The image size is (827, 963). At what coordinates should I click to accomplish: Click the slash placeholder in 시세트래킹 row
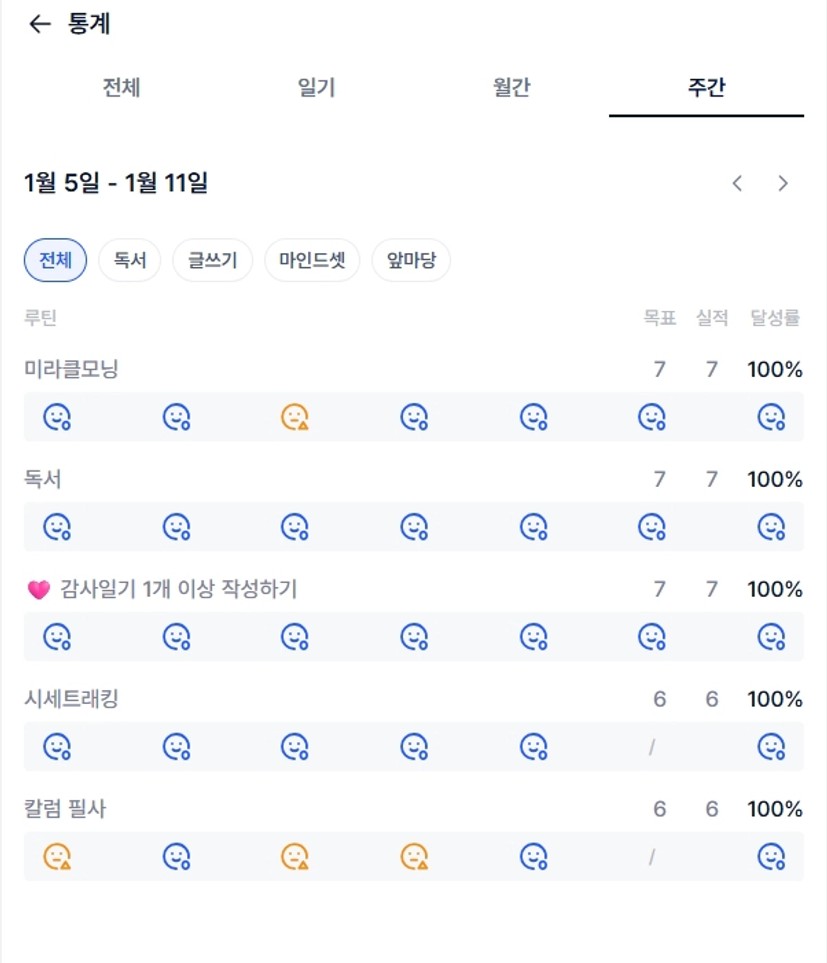pos(651,746)
